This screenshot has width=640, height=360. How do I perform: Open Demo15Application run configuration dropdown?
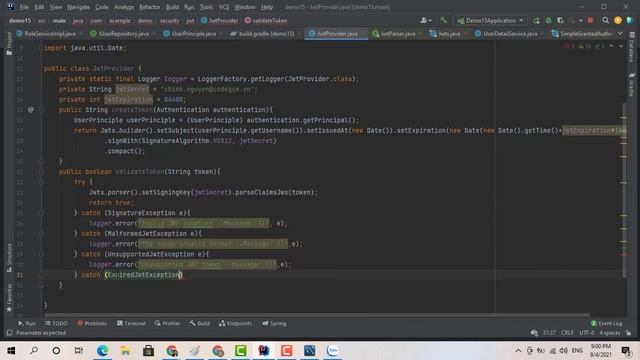pyautogui.click(x=491, y=20)
